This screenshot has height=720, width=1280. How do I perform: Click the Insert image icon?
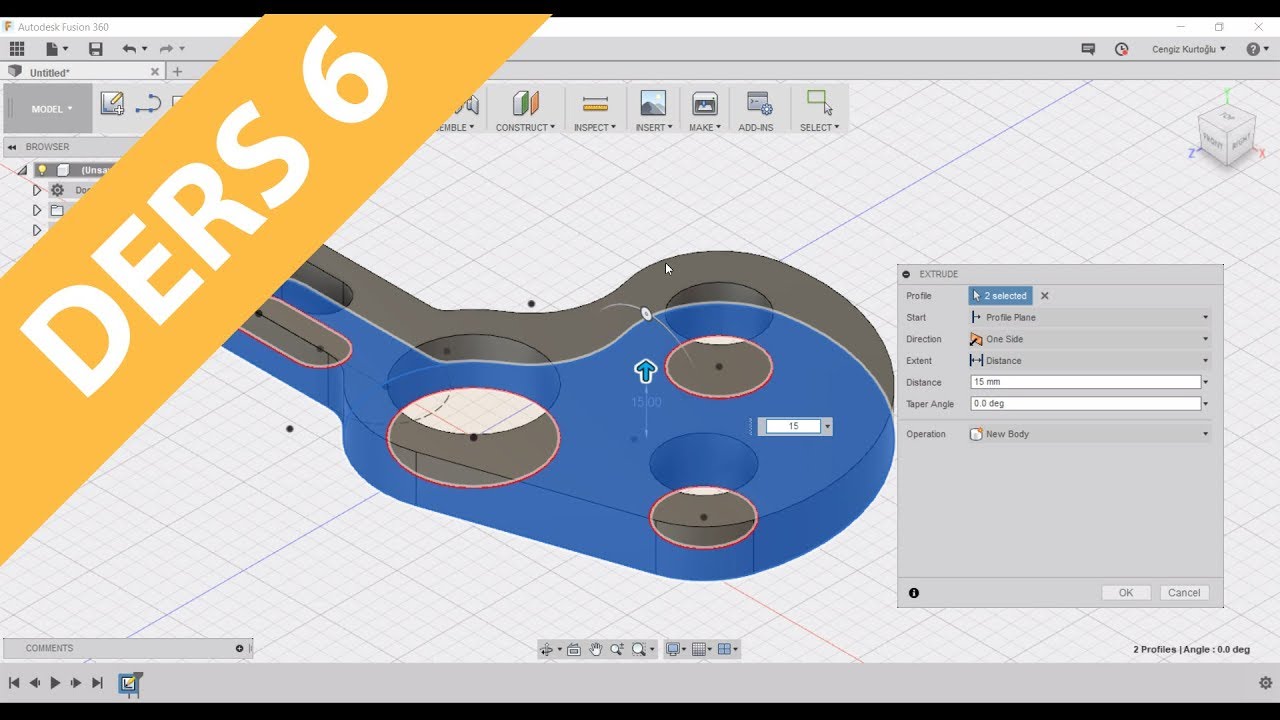click(x=653, y=103)
